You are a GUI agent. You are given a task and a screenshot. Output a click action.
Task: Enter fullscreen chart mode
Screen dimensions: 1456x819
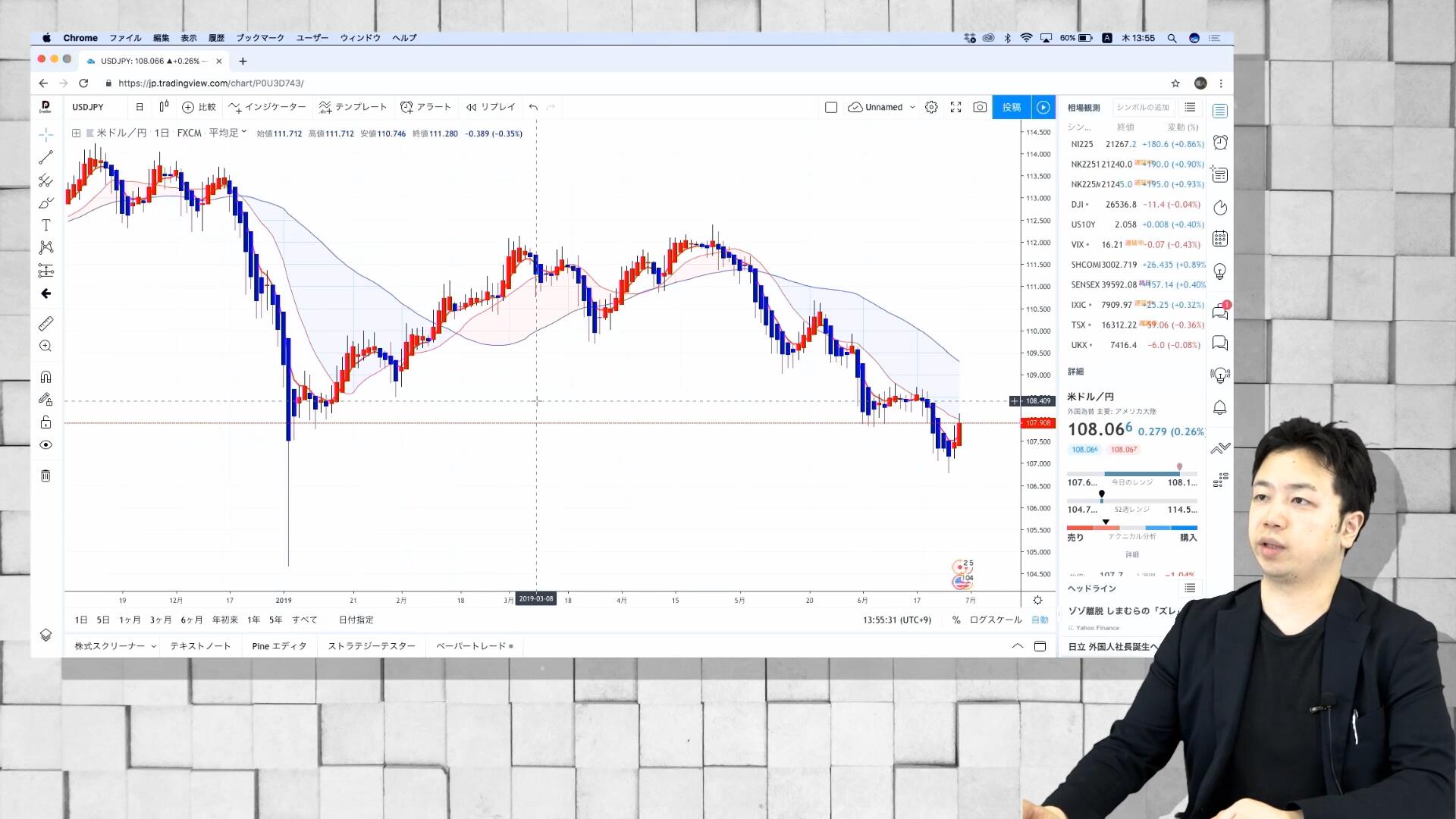[955, 107]
